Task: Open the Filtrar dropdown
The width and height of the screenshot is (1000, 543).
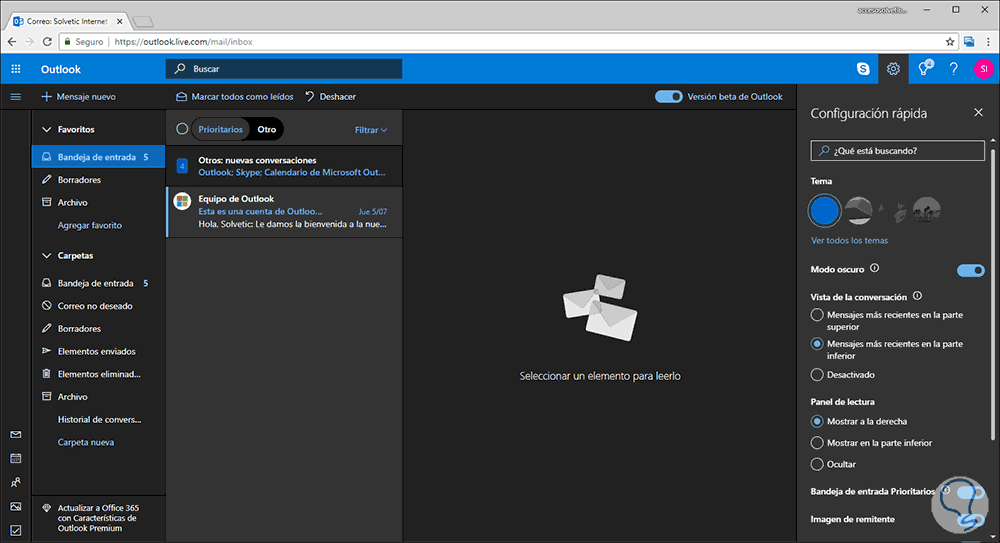Action: point(371,130)
